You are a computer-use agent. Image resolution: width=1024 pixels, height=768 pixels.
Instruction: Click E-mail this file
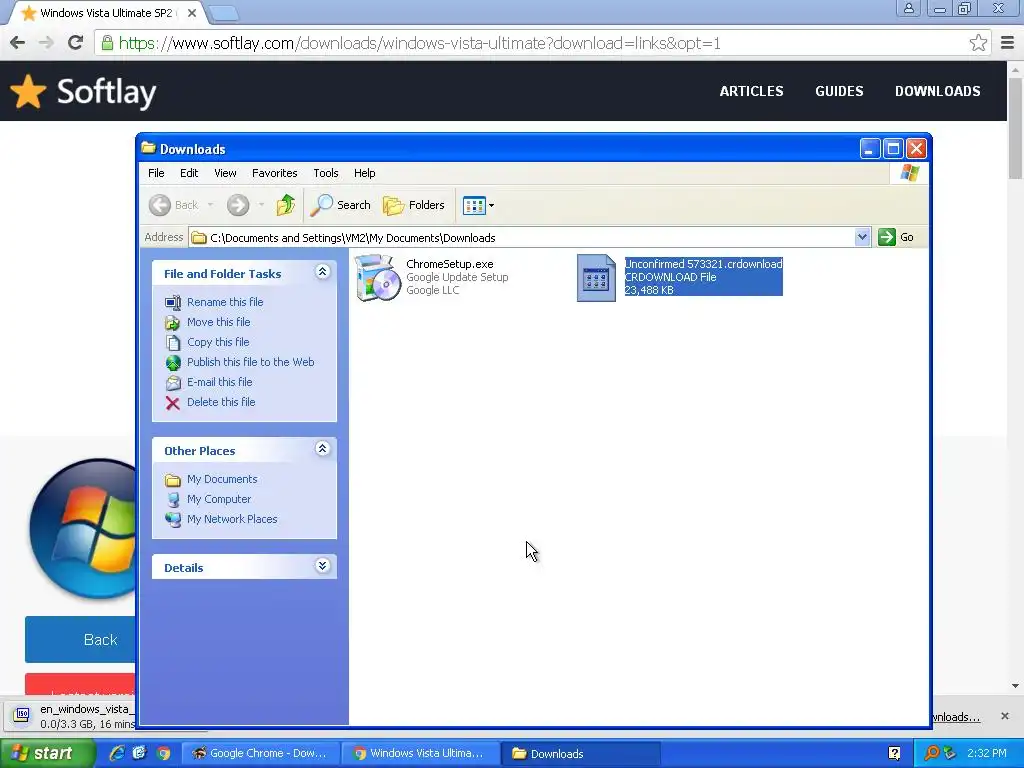coord(219,382)
